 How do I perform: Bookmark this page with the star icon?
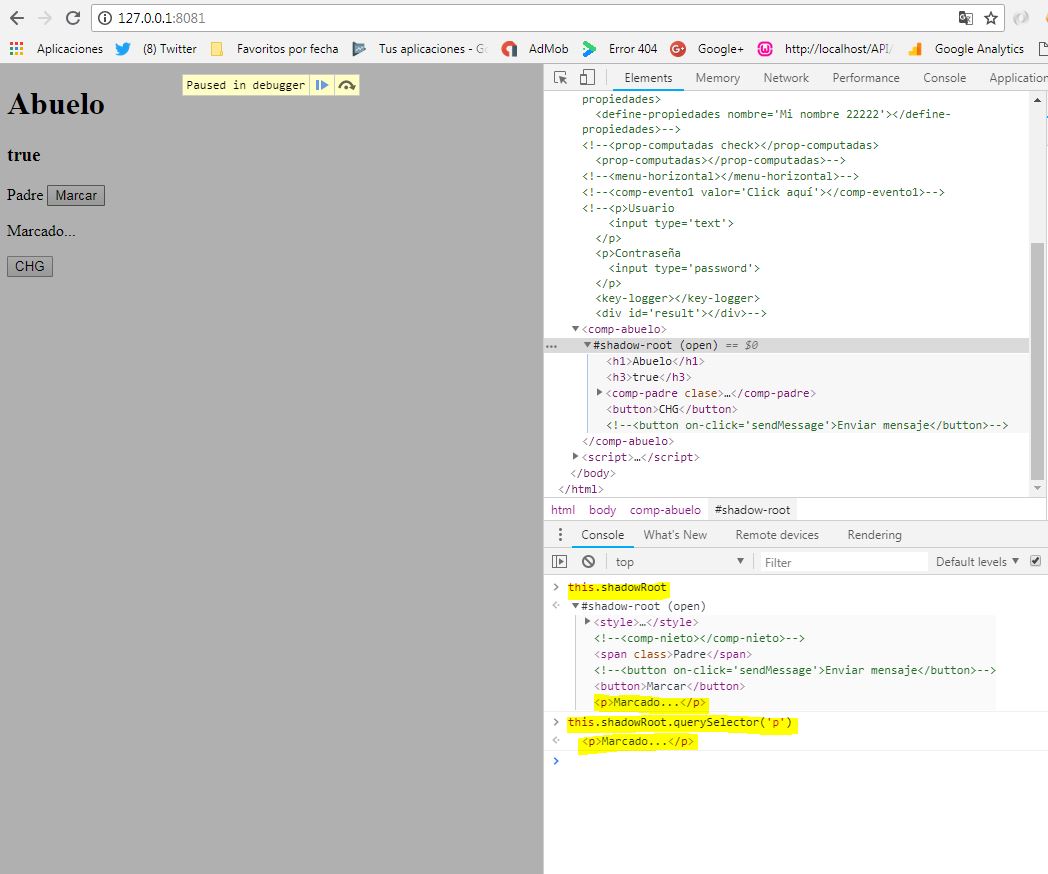point(991,18)
